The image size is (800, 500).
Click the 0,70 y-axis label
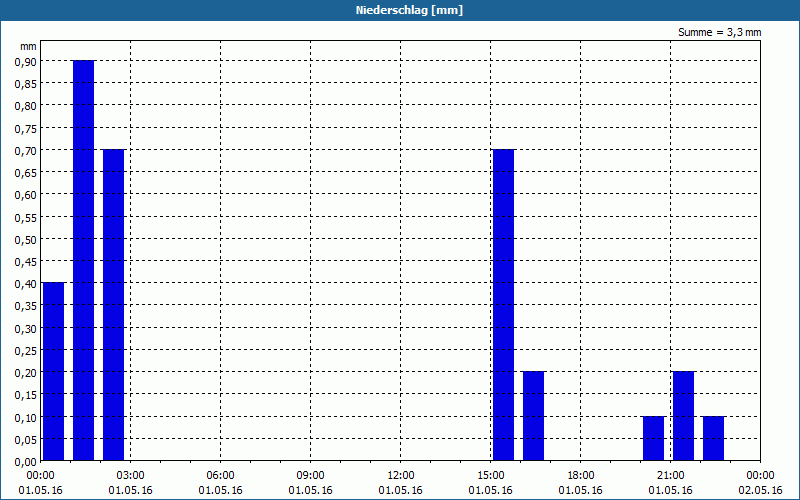[x=26, y=151]
